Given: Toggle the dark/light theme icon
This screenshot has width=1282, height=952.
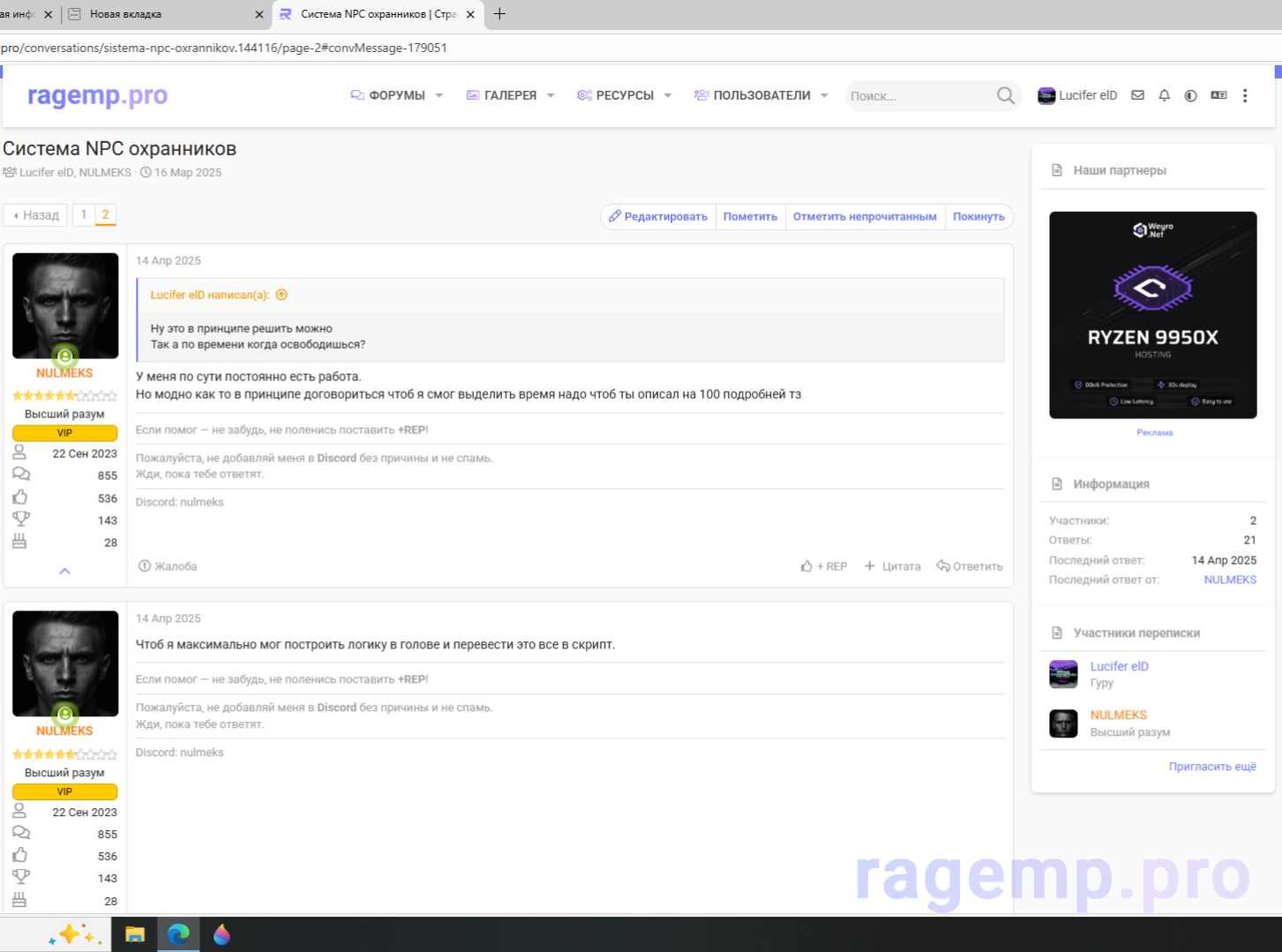Looking at the screenshot, I should coord(1191,95).
